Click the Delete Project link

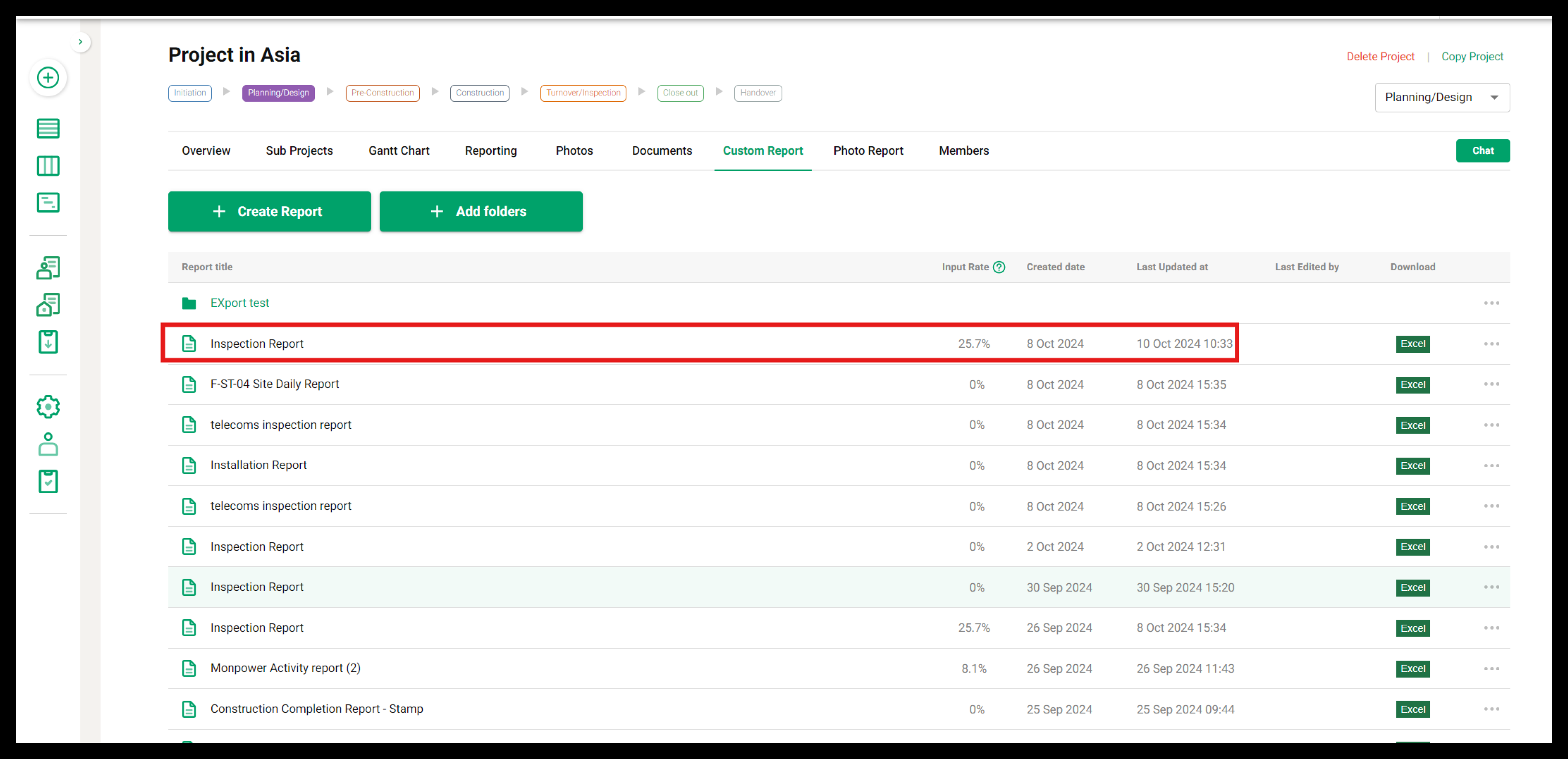click(1380, 57)
